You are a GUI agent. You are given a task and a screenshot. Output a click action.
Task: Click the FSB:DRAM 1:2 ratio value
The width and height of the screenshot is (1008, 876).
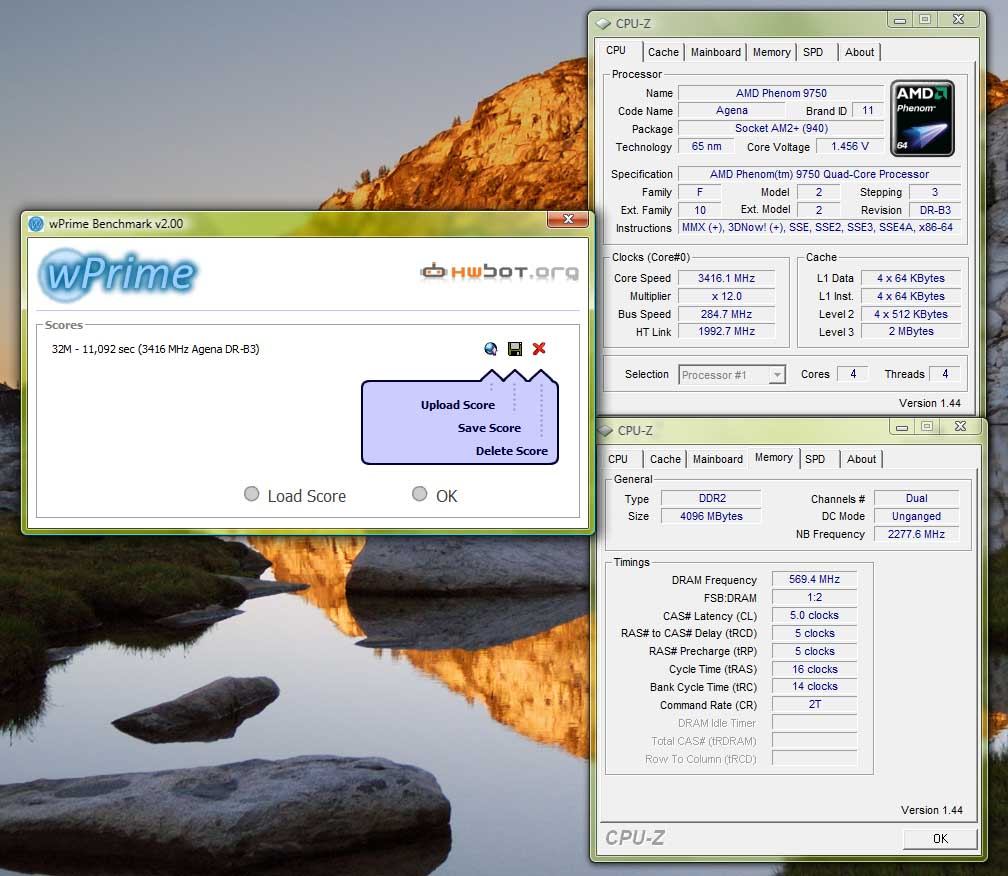[814, 597]
